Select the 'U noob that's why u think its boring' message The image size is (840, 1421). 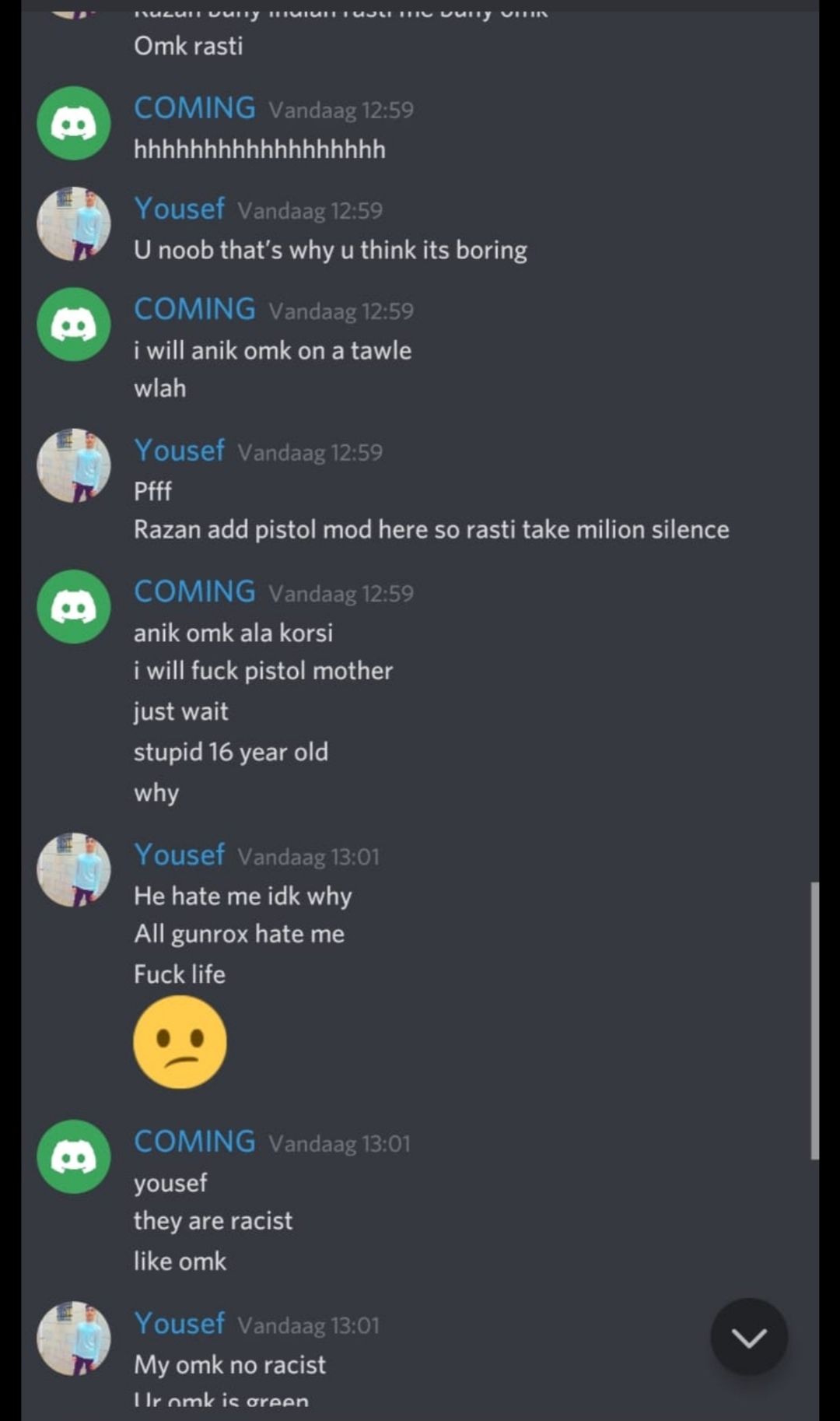click(x=330, y=251)
